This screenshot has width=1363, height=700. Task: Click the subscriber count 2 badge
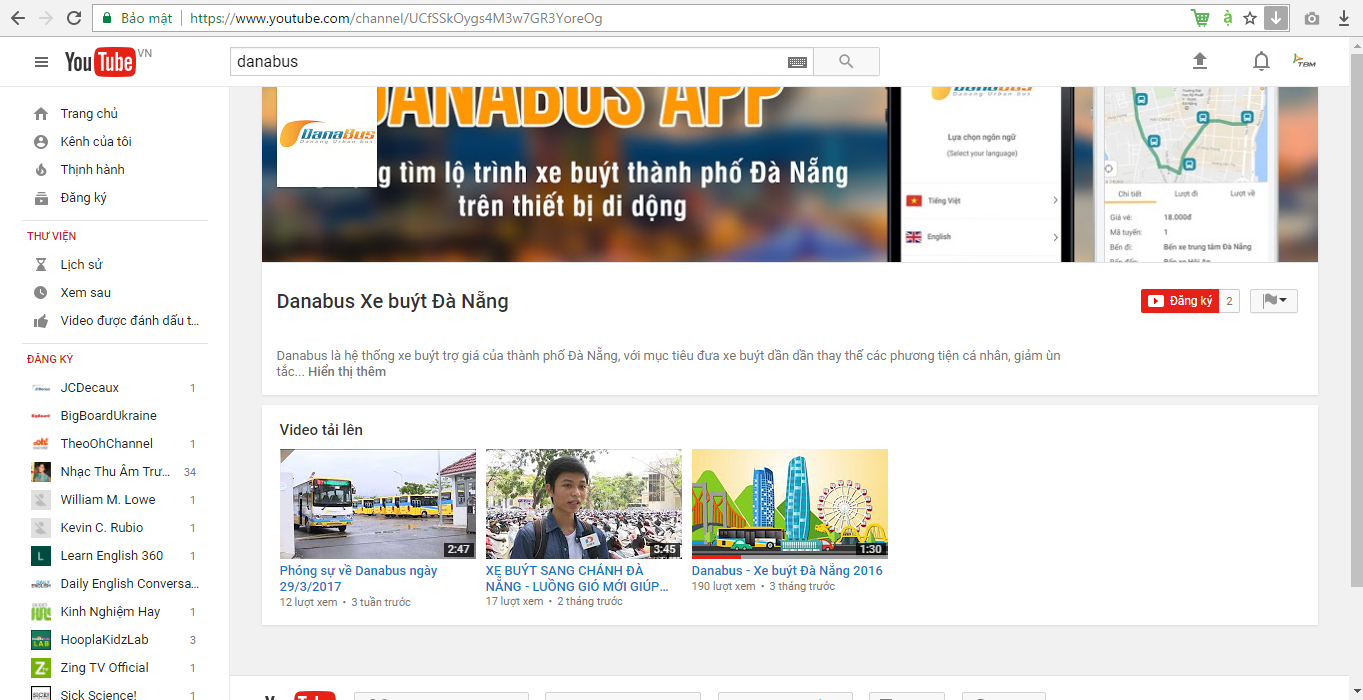pyautogui.click(x=1229, y=301)
